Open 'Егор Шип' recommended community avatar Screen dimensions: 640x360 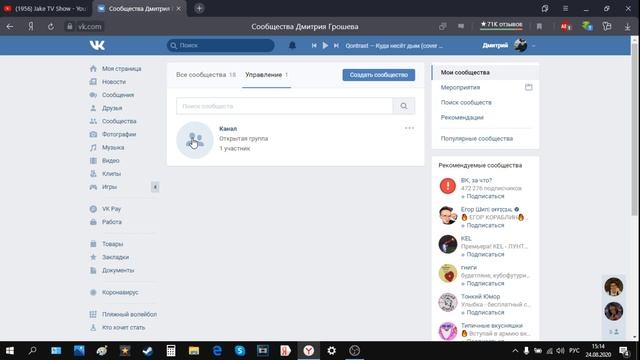pos(447,215)
